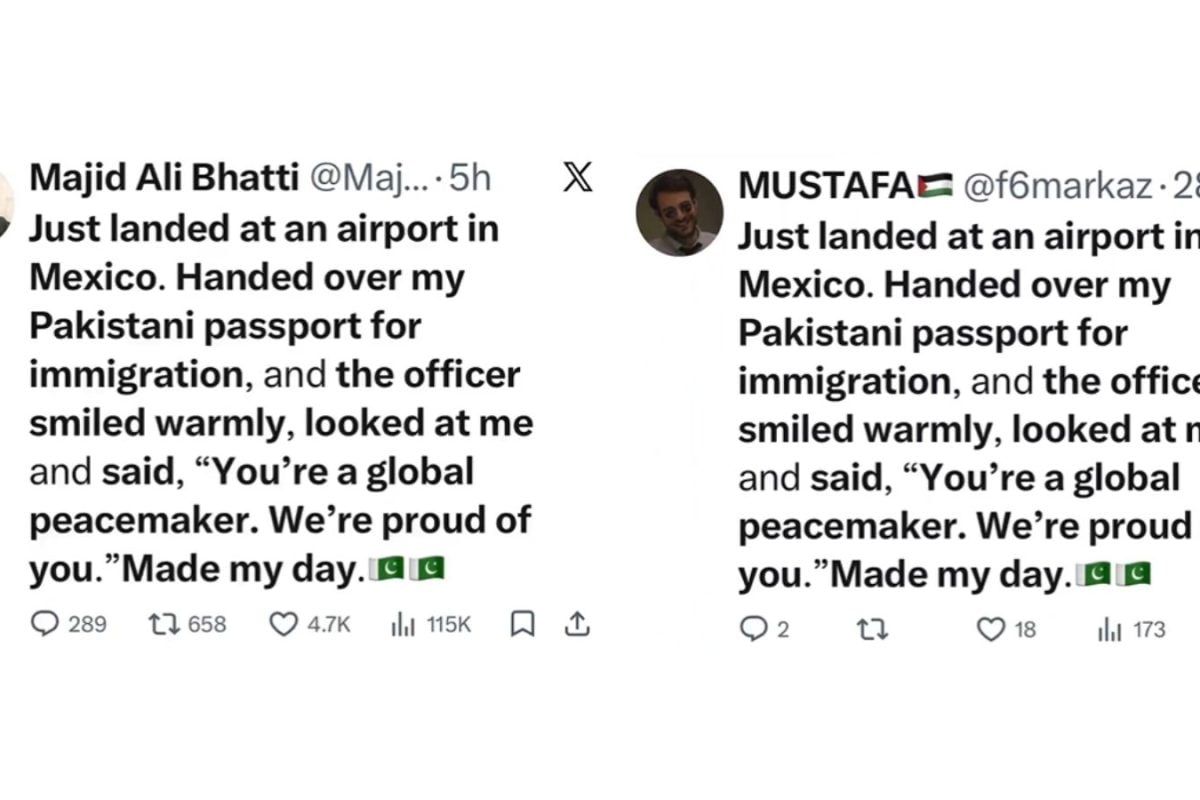Click the X logo
1200x800 pixels.
[x=576, y=180]
